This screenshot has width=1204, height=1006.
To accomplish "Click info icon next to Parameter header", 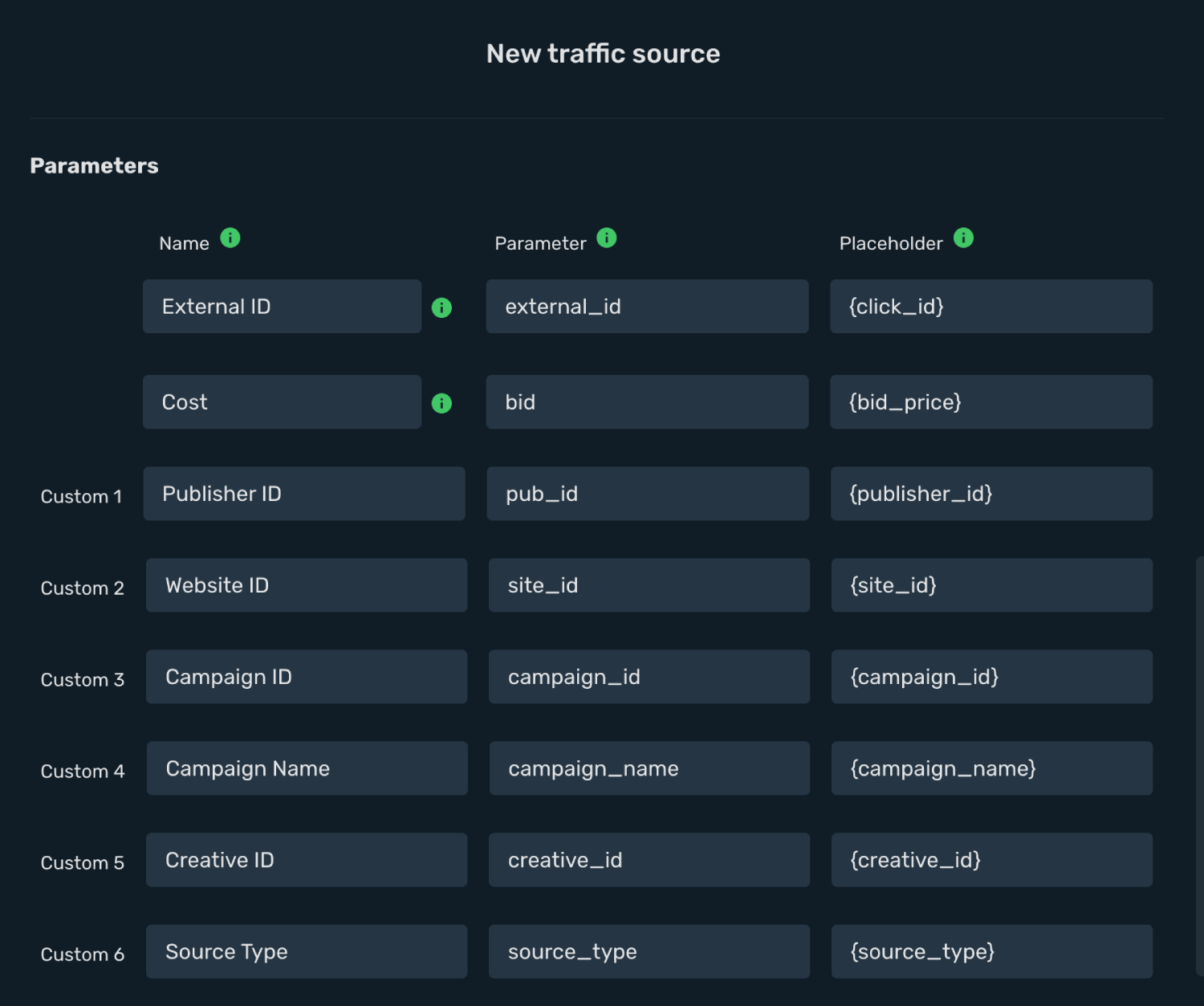I will click(607, 238).
